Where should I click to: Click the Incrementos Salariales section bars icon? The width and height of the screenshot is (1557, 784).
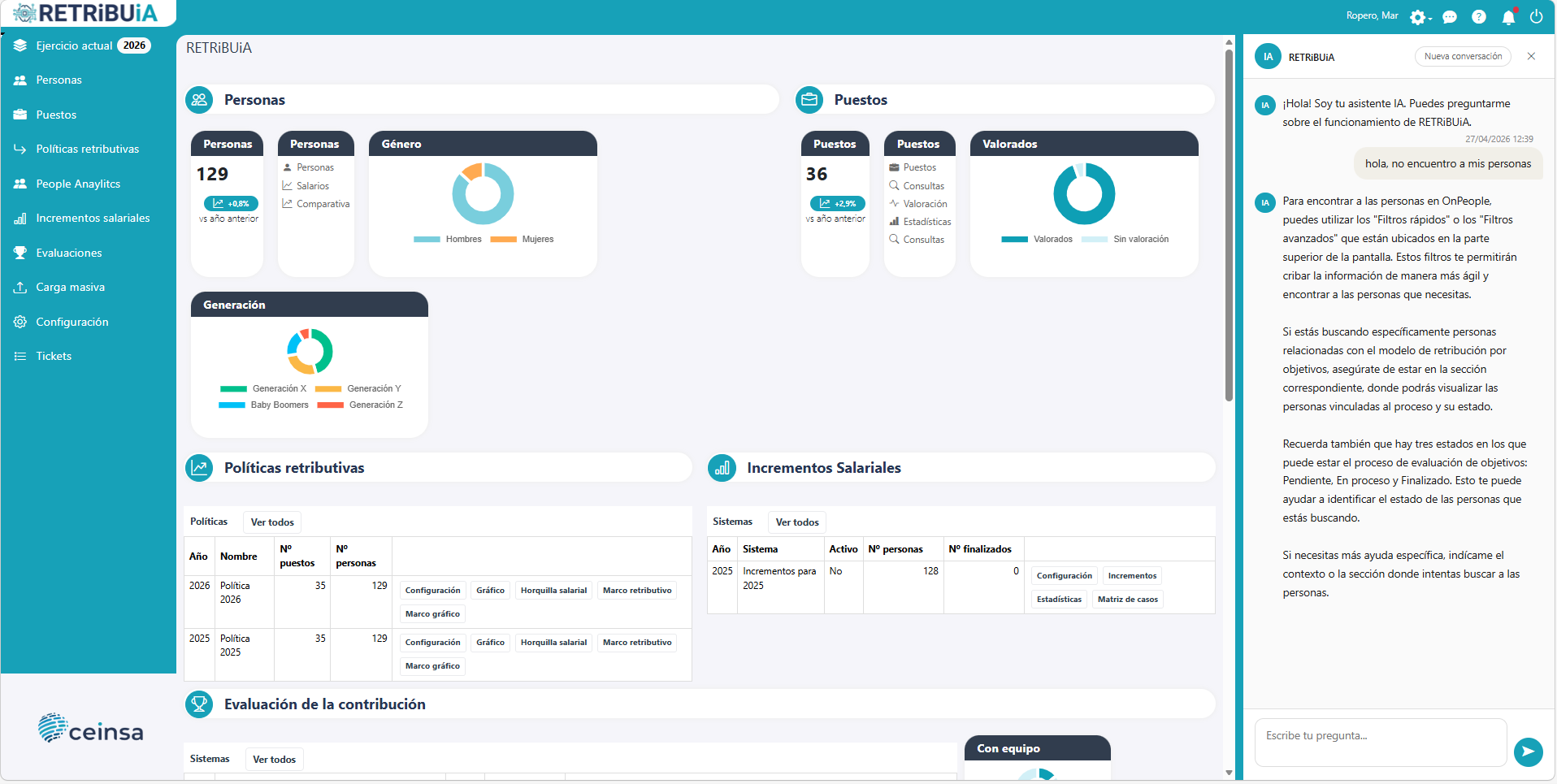(x=722, y=467)
